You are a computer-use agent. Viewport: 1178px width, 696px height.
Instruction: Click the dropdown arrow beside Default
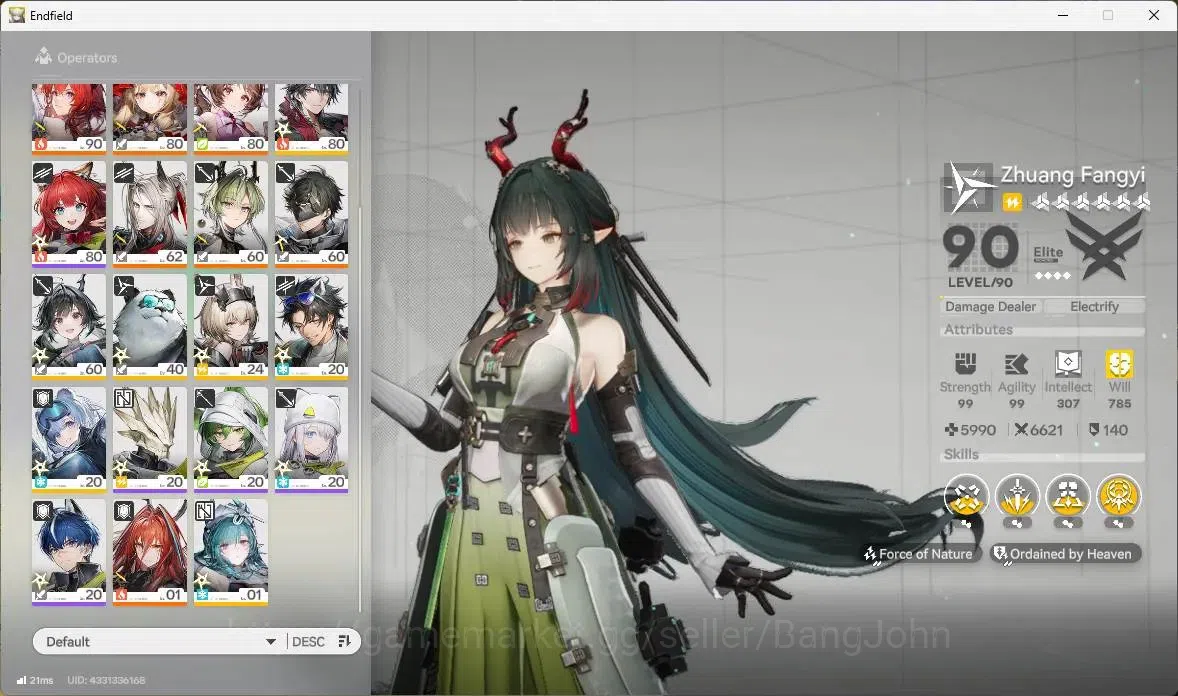[x=270, y=642]
